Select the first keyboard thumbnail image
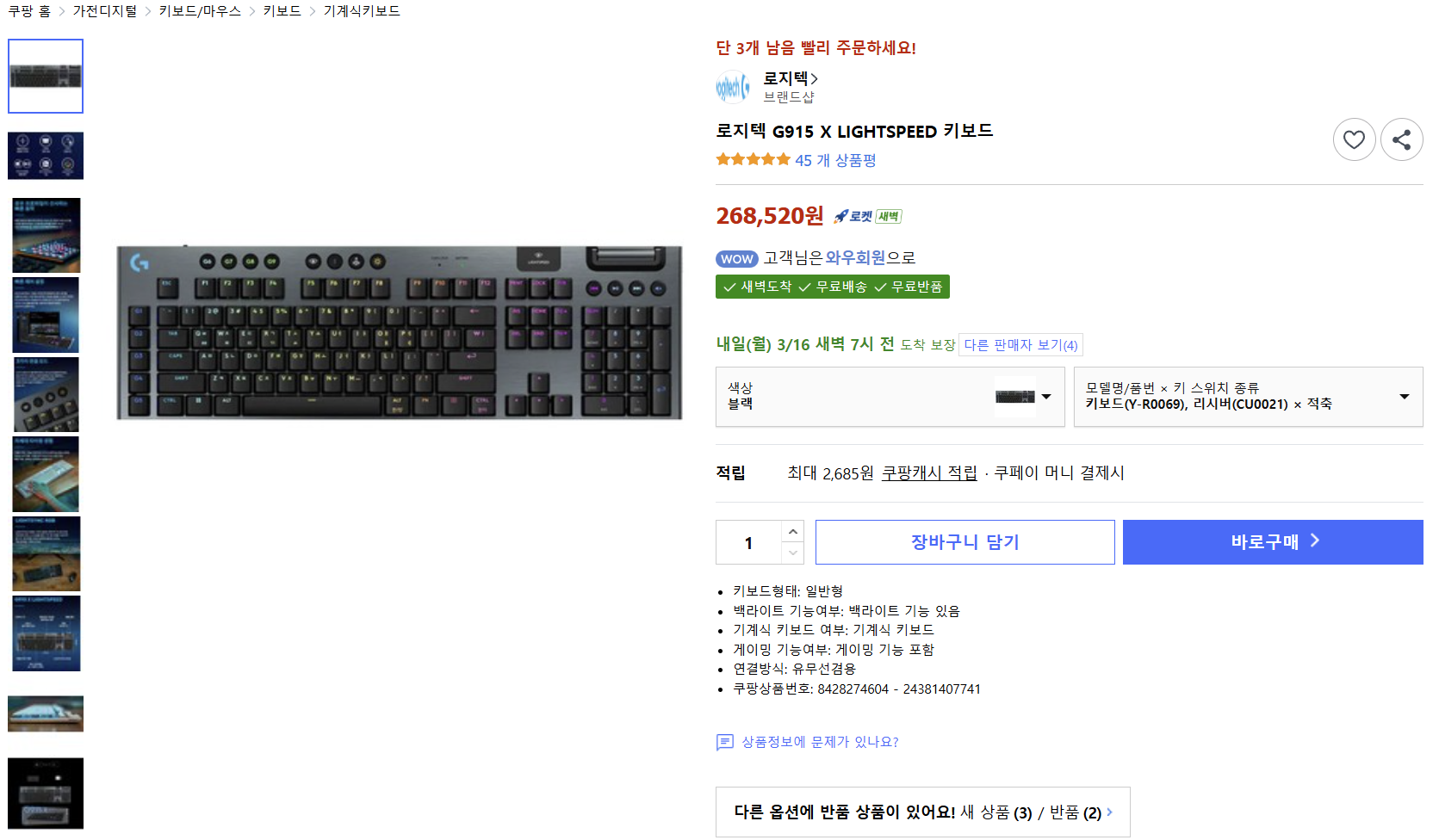 pyautogui.click(x=46, y=76)
